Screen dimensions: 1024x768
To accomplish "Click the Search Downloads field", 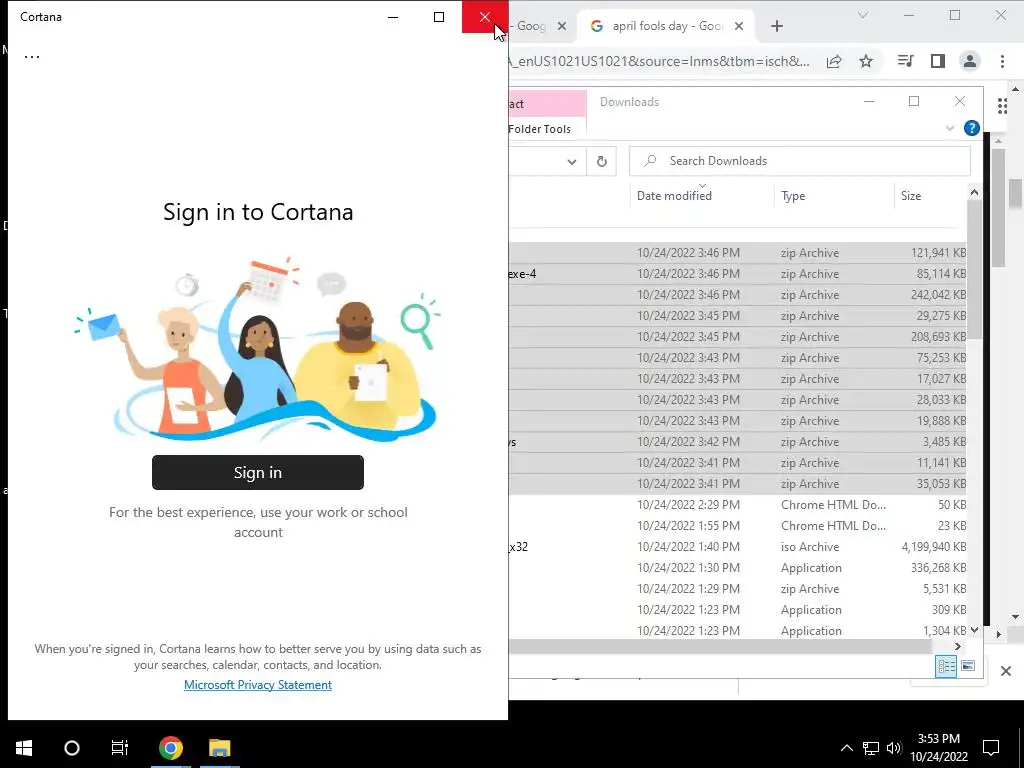I will coord(799,161).
